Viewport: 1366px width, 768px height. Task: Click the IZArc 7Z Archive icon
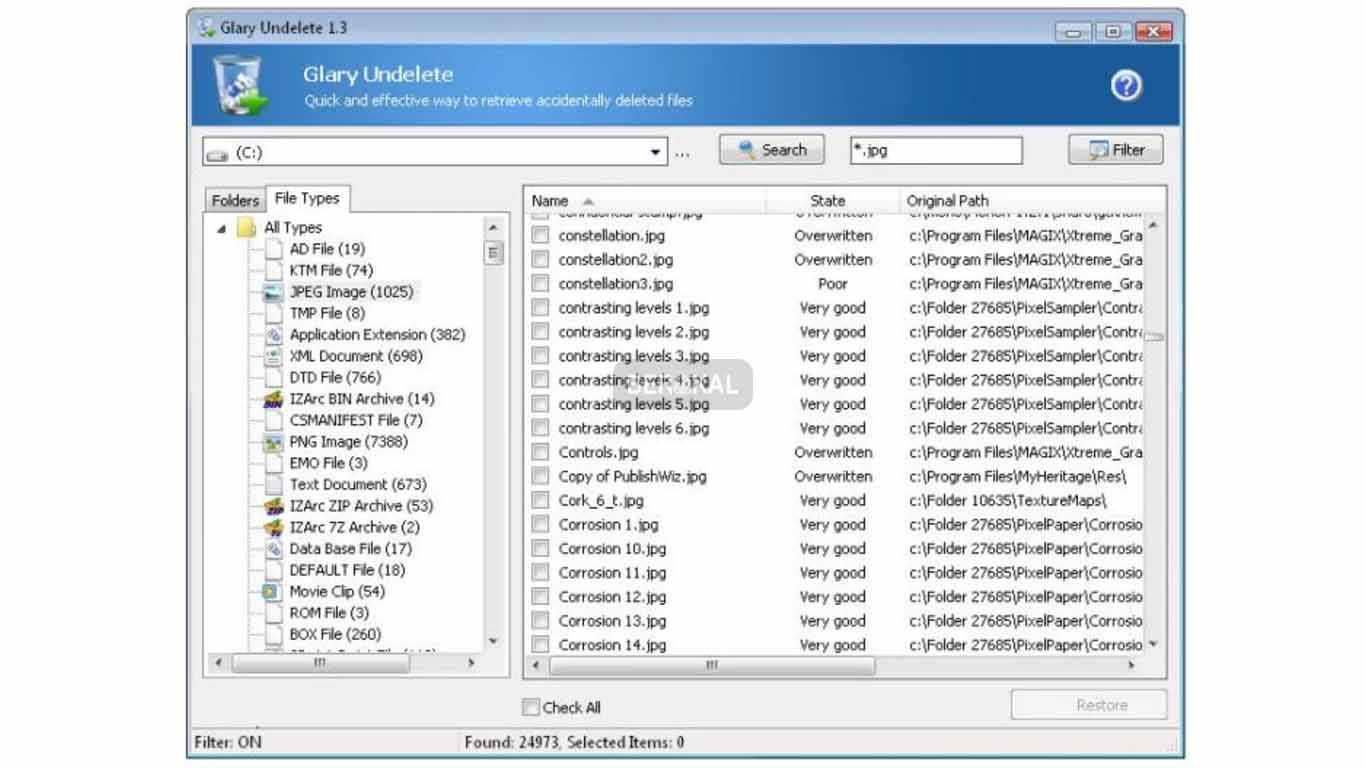point(273,527)
